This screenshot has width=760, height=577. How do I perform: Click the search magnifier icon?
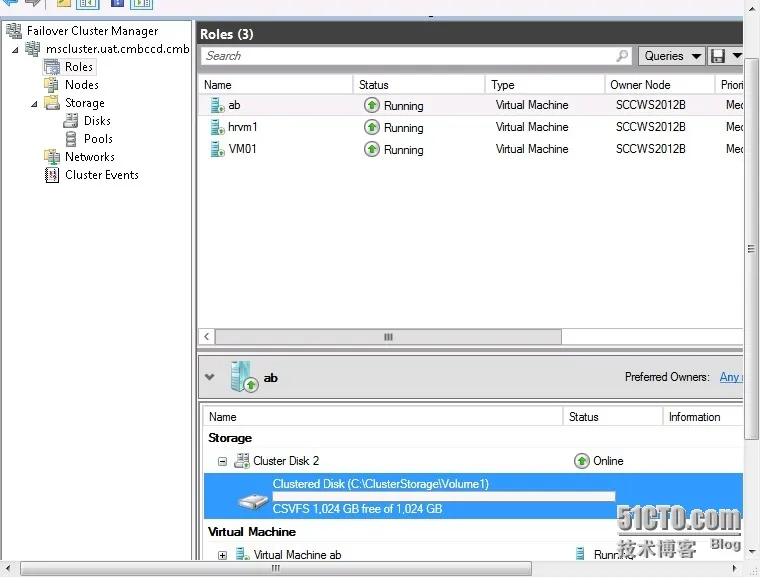click(622, 56)
